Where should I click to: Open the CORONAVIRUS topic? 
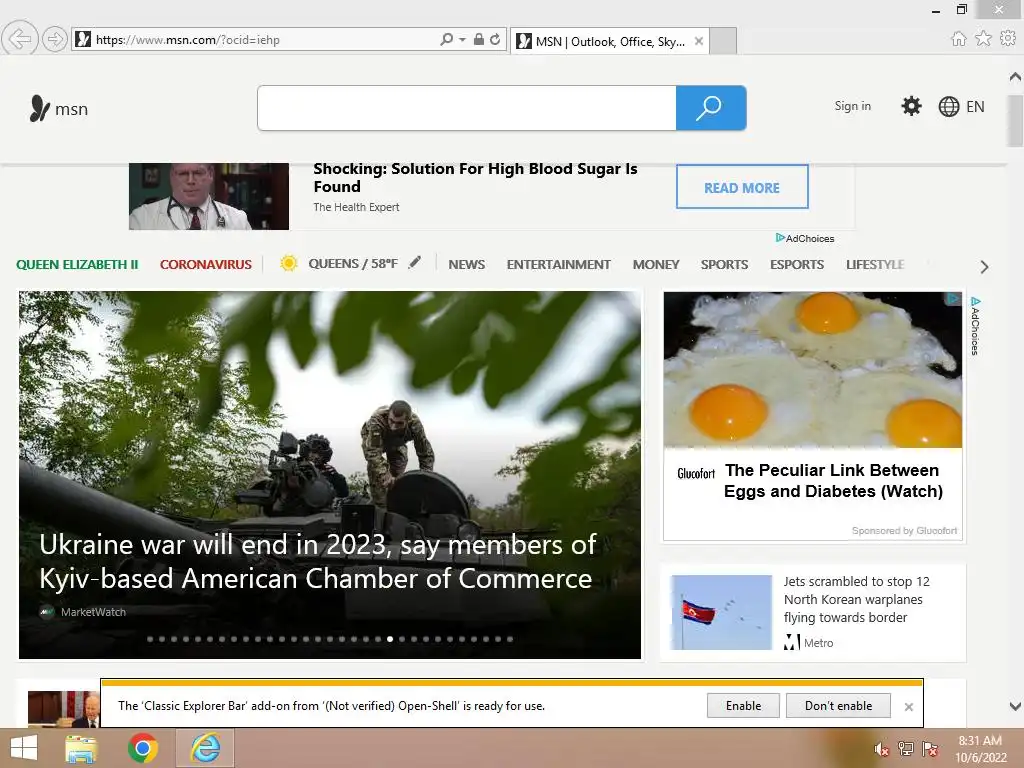[x=206, y=264]
